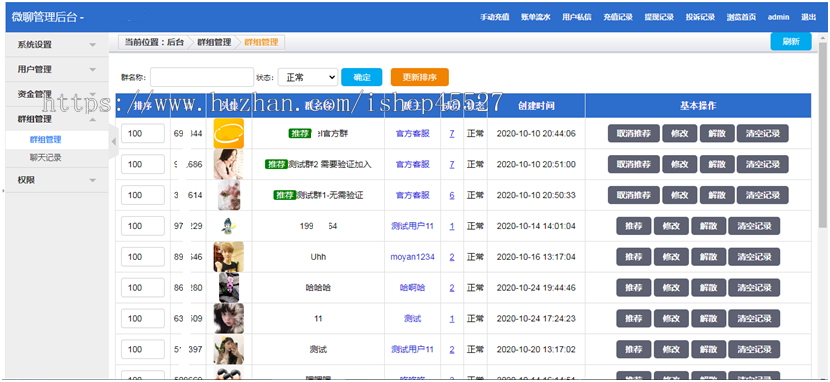Click 清空记录 for 测试群2 row

763,165
